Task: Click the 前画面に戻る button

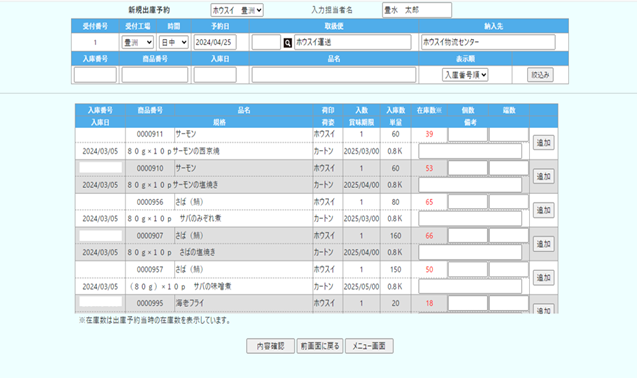Action: [x=320, y=346]
